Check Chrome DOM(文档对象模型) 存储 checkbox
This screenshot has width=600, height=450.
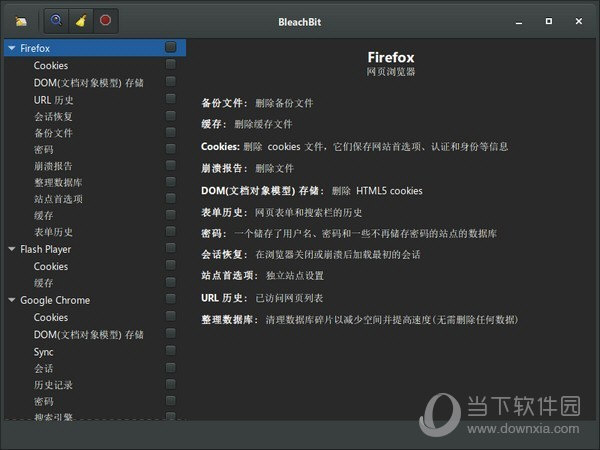pyautogui.click(x=171, y=333)
